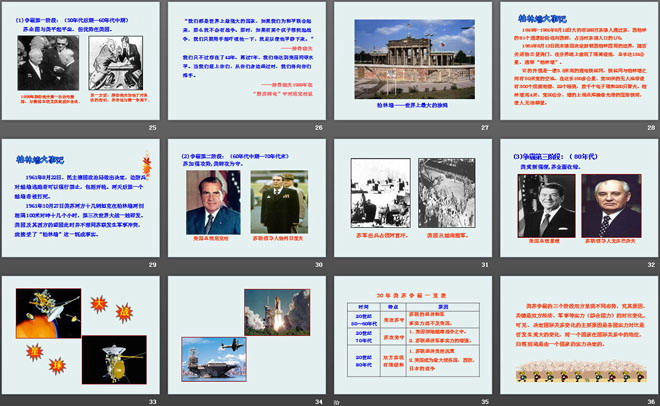Click slide number label 33
Viewport: 660px width, 406px height.
[x=152, y=402]
